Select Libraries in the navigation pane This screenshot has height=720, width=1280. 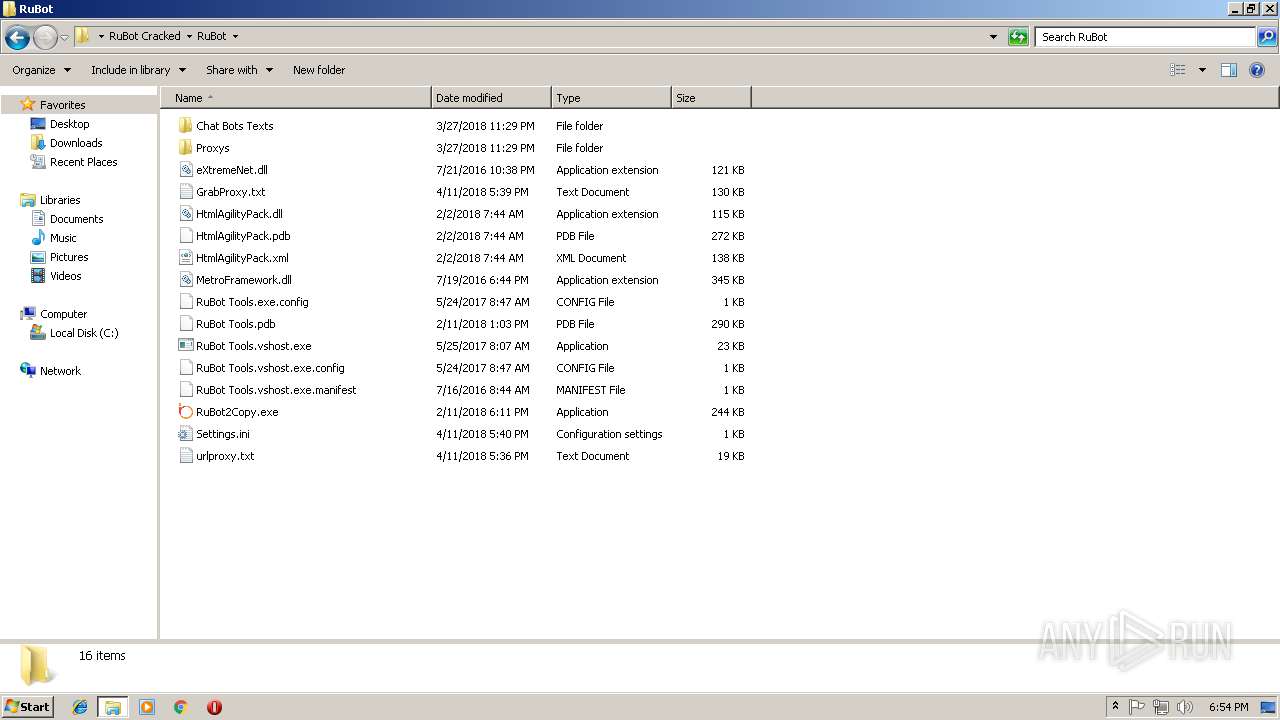pos(60,200)
